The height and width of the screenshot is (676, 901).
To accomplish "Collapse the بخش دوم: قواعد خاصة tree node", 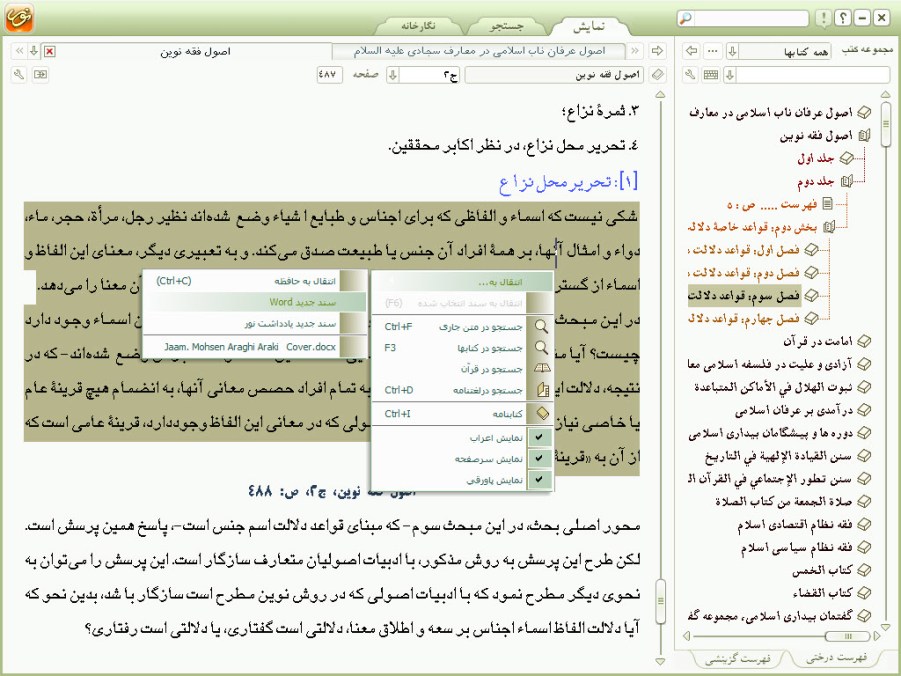I will [x=829, y=227].
